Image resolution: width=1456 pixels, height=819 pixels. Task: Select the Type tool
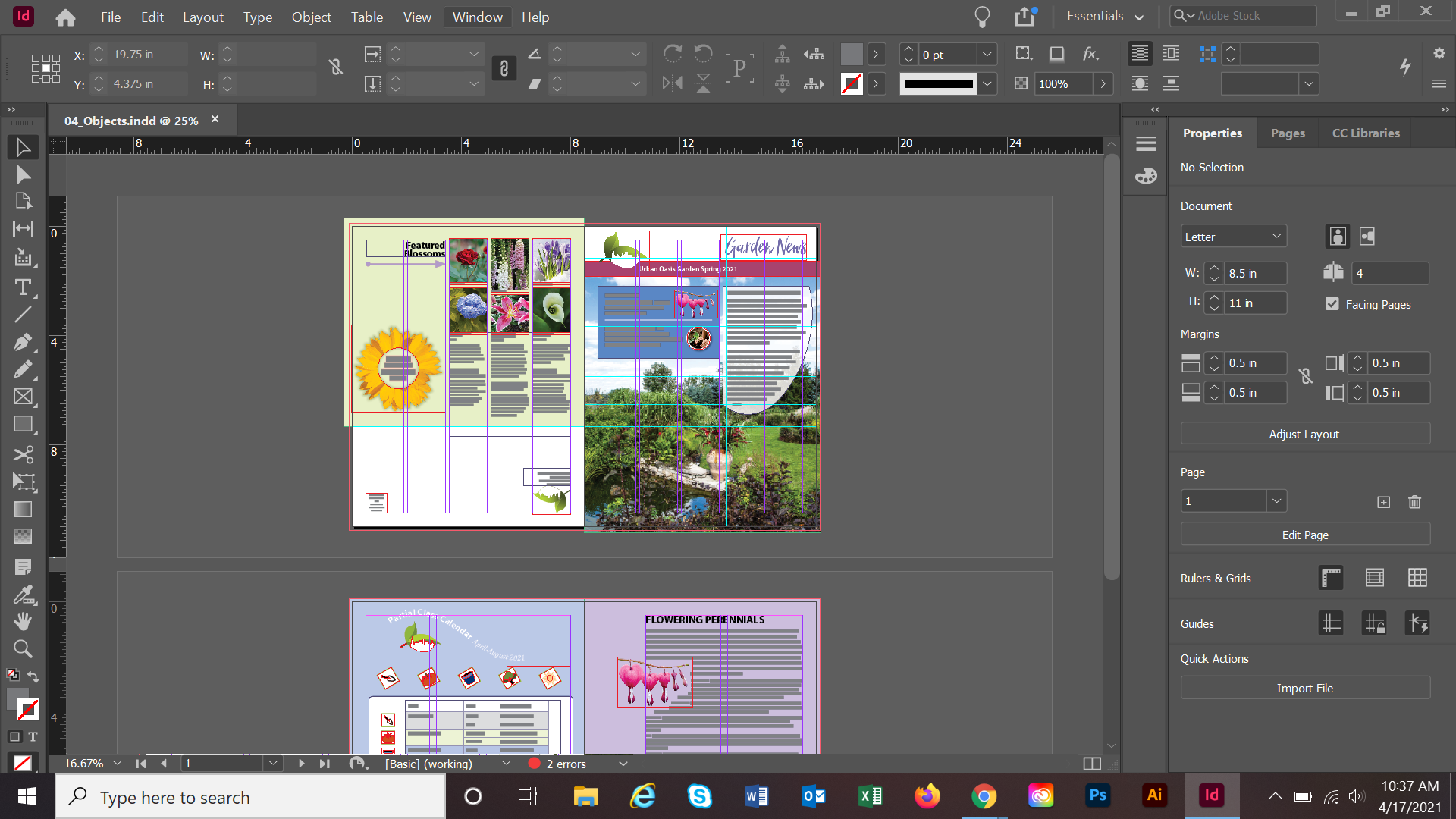(x=23, y=287)
